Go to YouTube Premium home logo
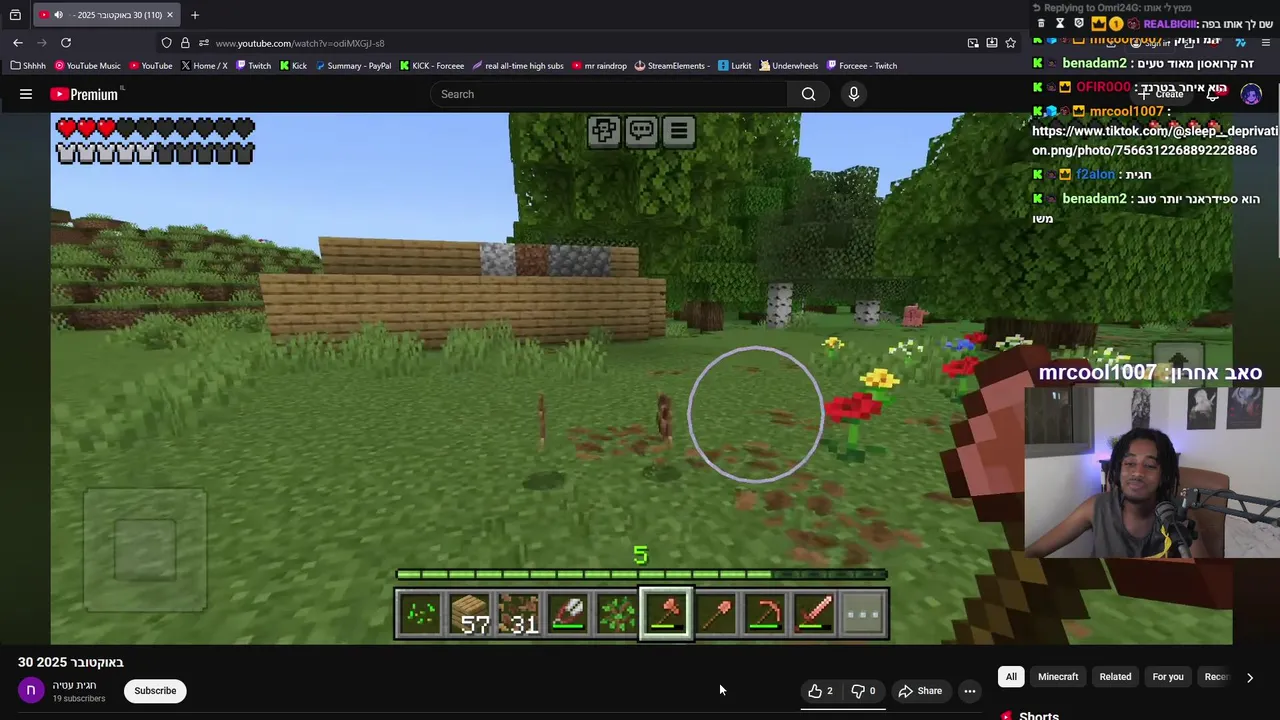Screen dimensions: 1280x720 [x=85, y=94]
